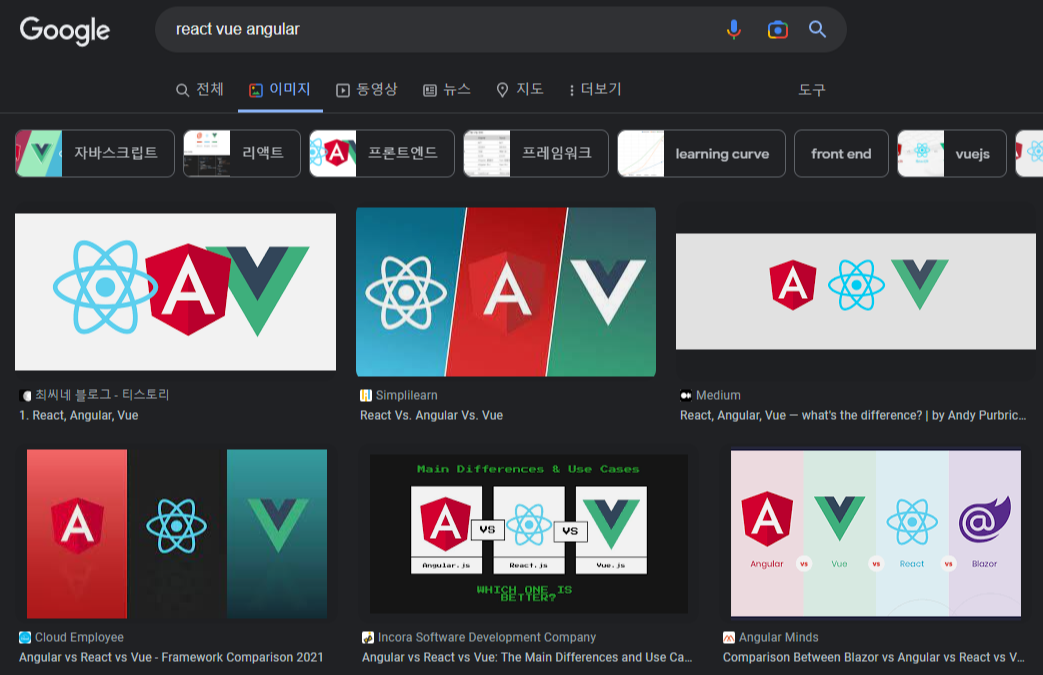Filter by 프레임워크 chip
This screenshot has height=675, width=1043.
tap(535, 154)
